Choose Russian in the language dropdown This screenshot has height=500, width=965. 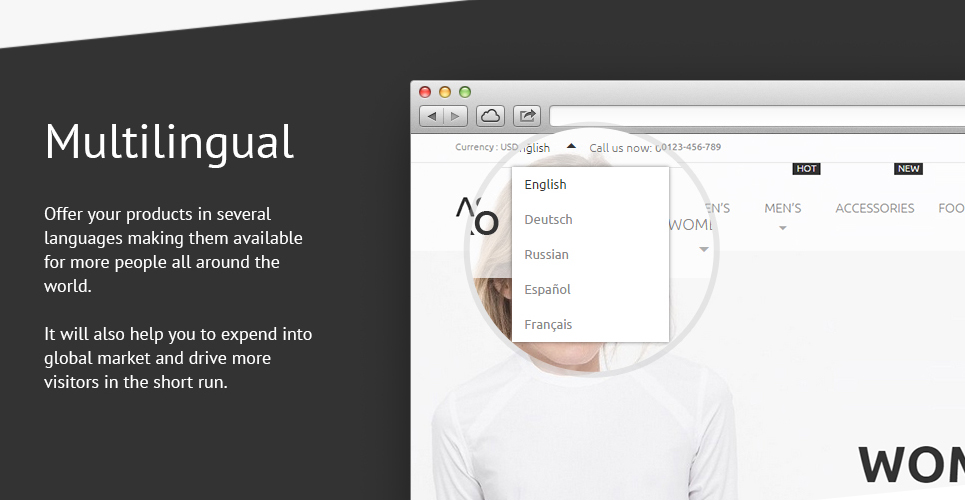[x=547, y=254]
